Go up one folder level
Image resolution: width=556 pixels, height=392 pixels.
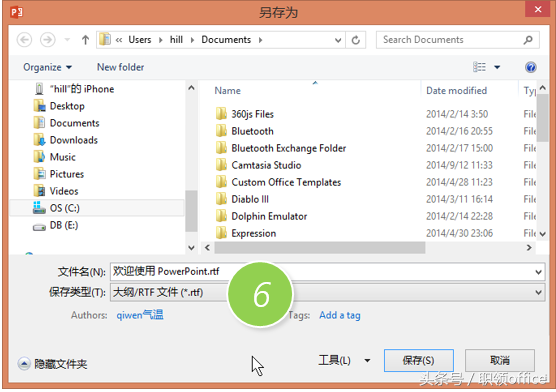point(85,40)
